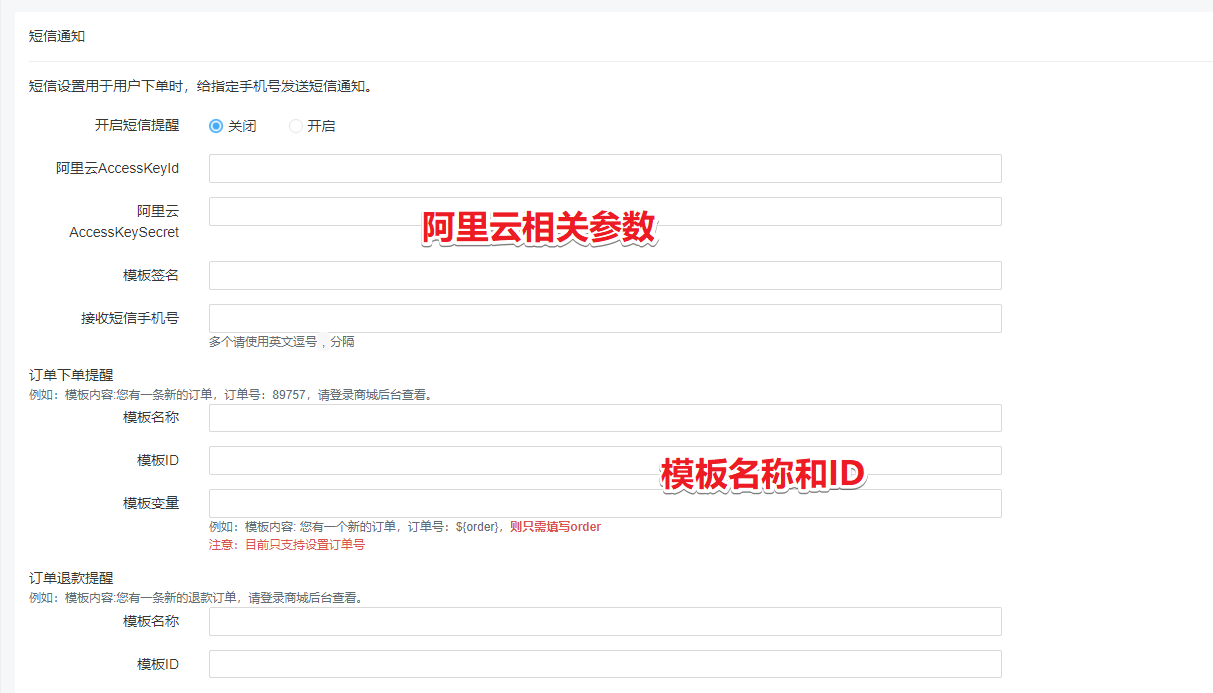This screenshot has width=1213, height=693.
Task: Click the 模板签名 label
Action: (x=151, y=275)
